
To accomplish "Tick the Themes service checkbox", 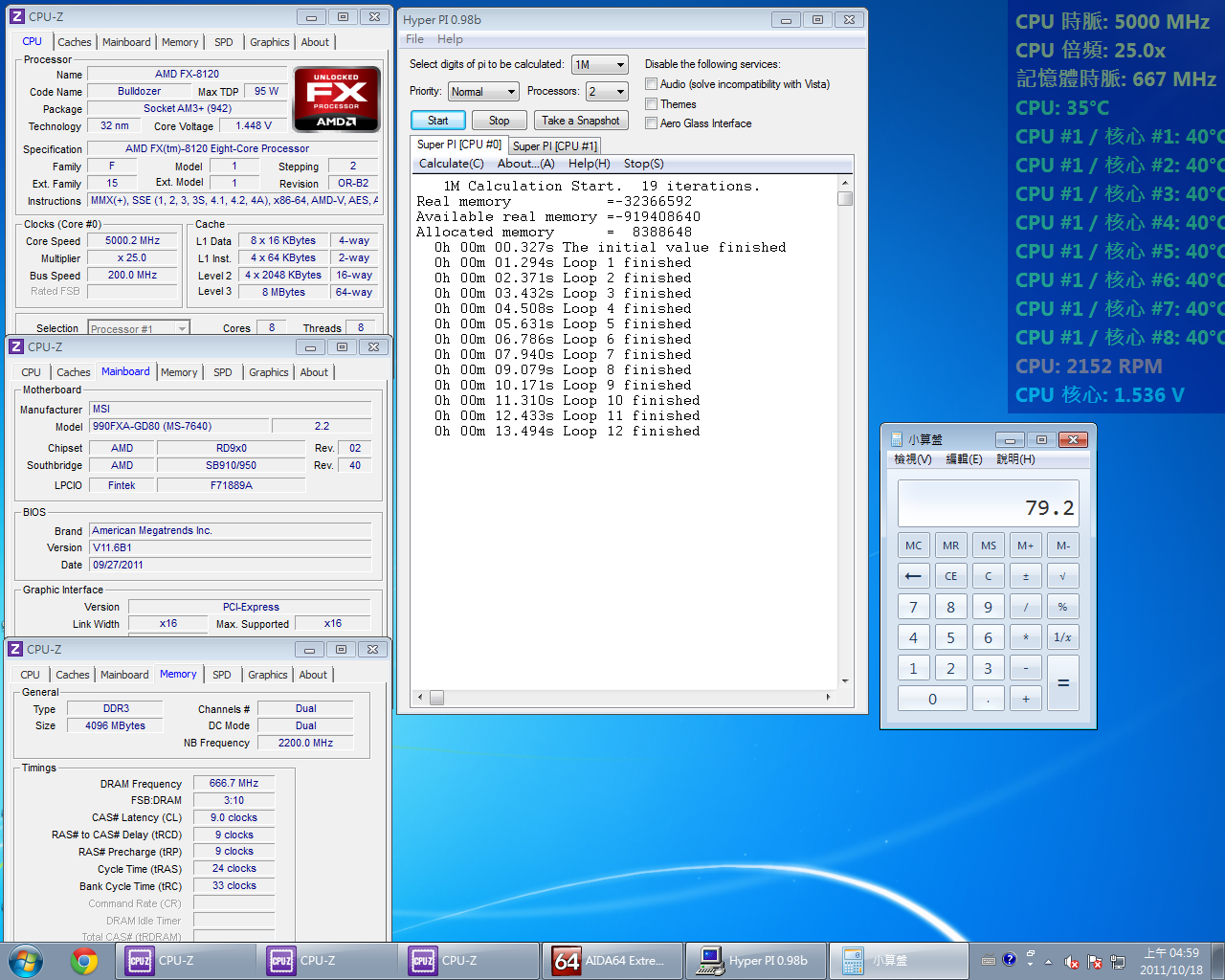I will click(651, 104).
